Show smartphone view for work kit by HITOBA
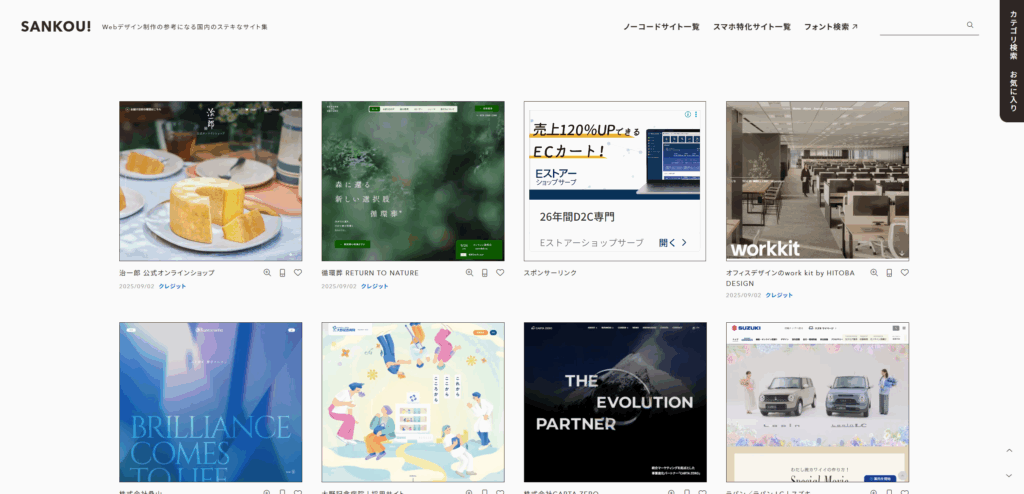This screenshot has height=494, width=1024. coord(889,272)
